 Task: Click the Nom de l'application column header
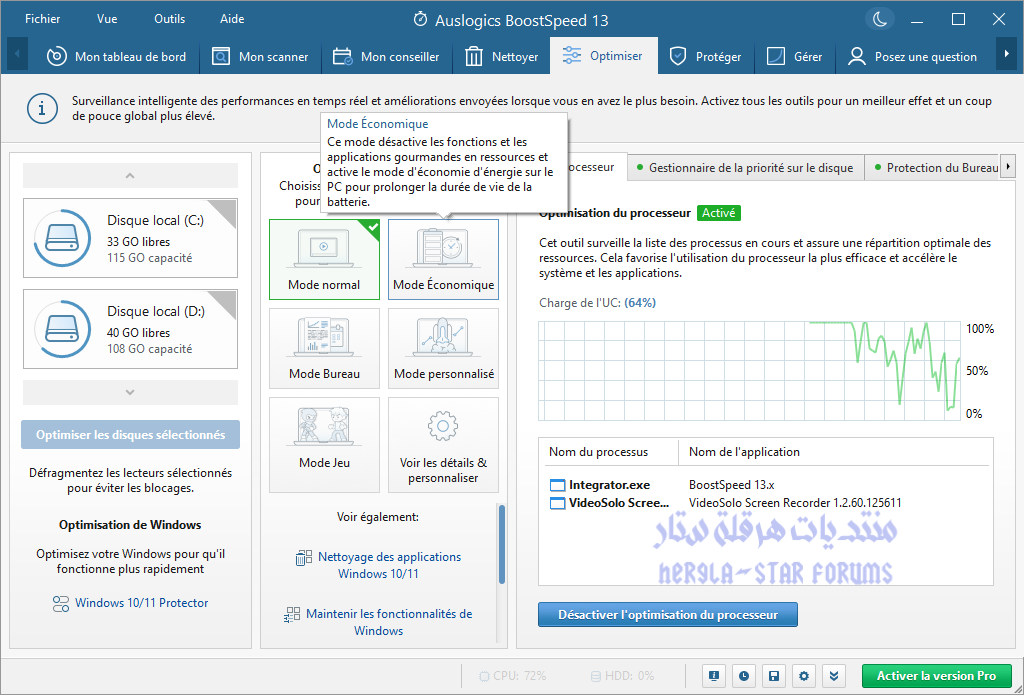pos(744,452)
